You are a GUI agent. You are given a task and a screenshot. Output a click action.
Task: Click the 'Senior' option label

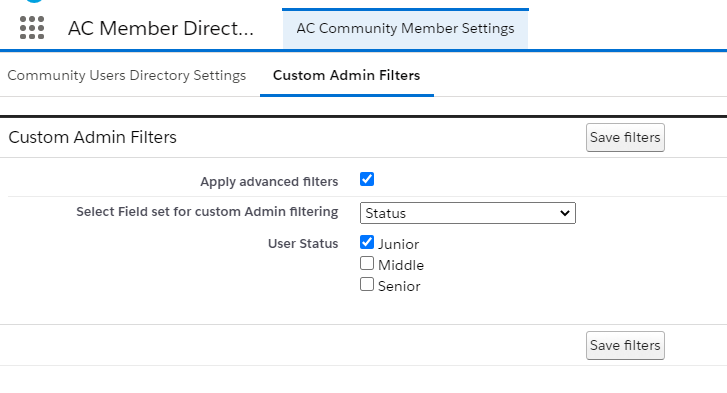point(399,286)
